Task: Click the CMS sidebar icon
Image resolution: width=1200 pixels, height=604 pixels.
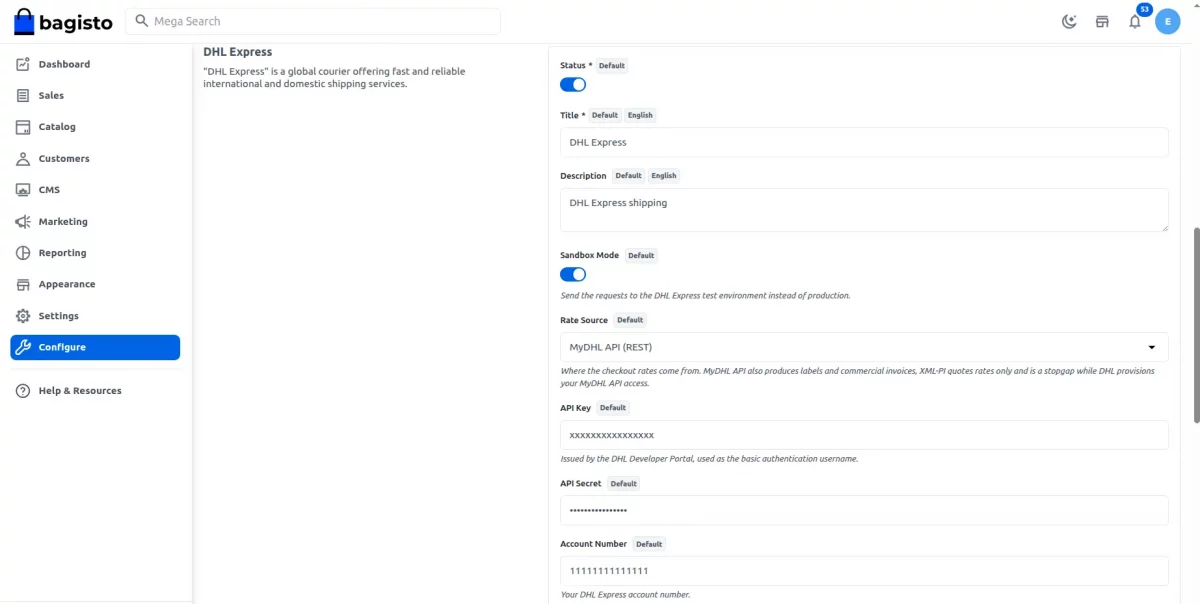Action: [23, 190]
